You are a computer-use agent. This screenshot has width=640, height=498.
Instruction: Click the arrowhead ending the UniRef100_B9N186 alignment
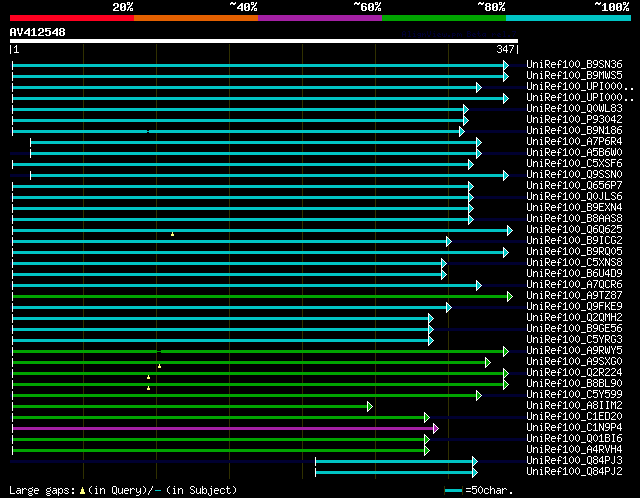[462, 131]
